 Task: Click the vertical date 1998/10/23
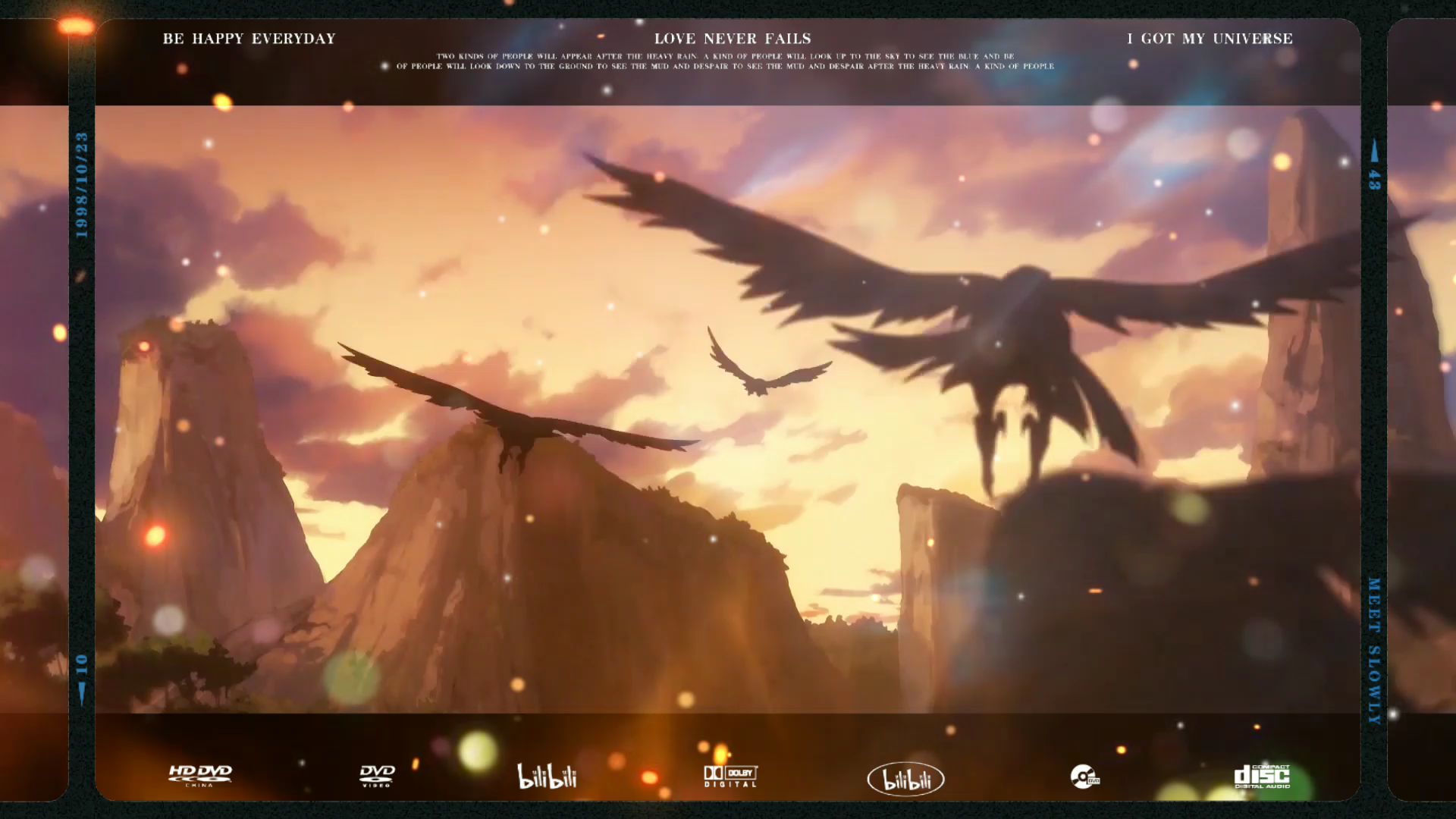[82, 185]
